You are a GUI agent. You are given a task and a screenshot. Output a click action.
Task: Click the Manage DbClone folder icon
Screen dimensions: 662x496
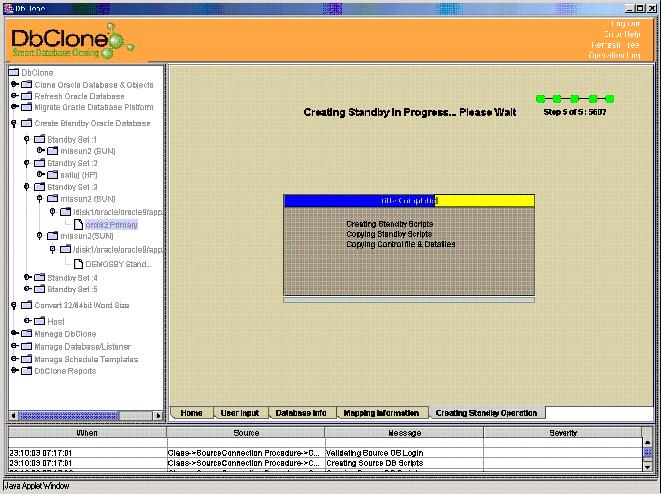[27, 333]
